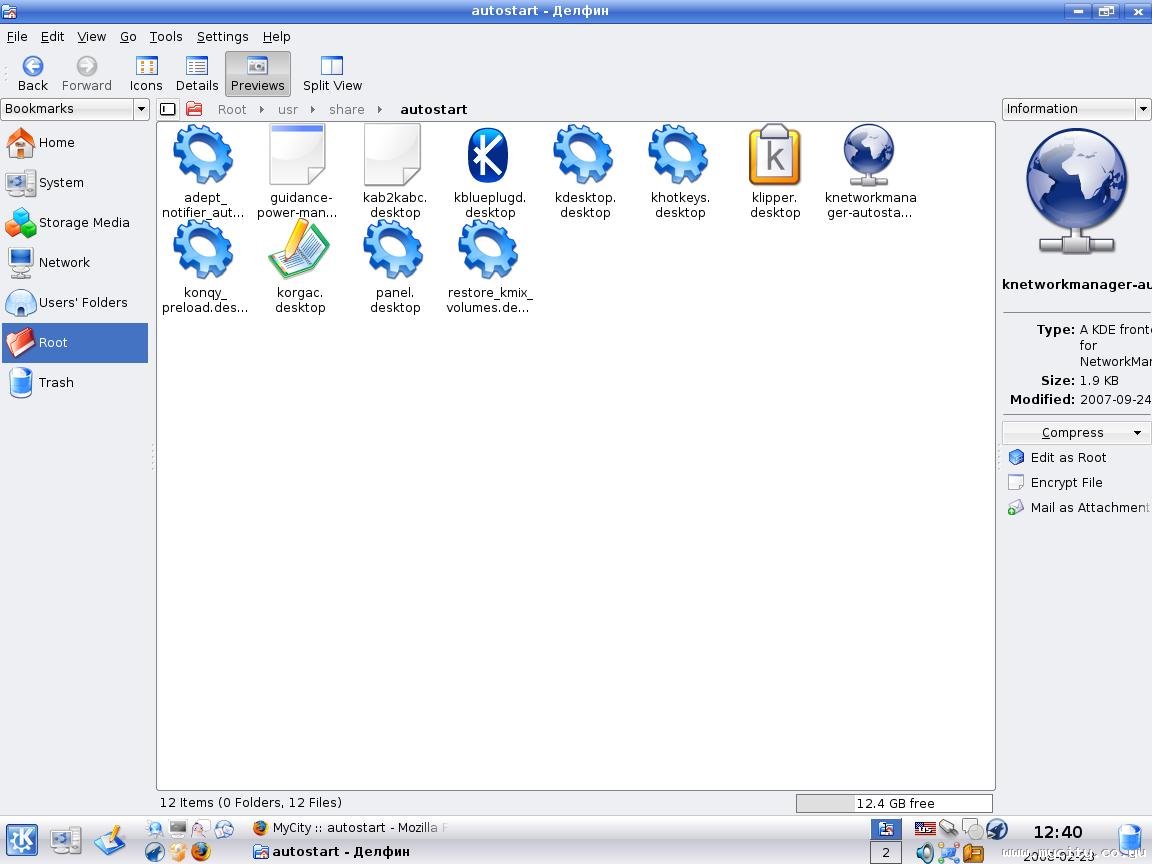Click large globe preview in Information panel

tap(1076, 191)
